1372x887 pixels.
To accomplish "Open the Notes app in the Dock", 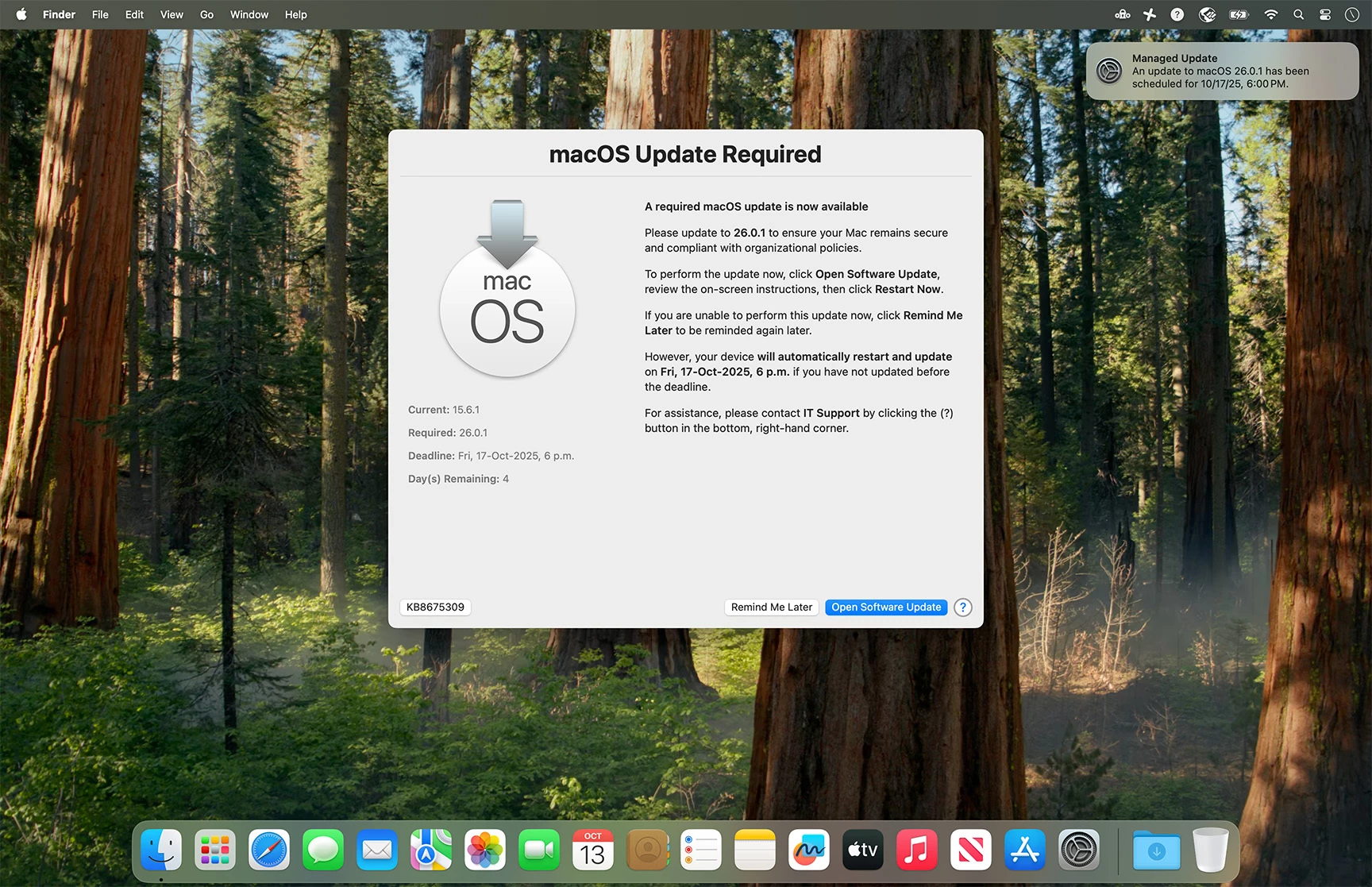I will click(755, 850).
